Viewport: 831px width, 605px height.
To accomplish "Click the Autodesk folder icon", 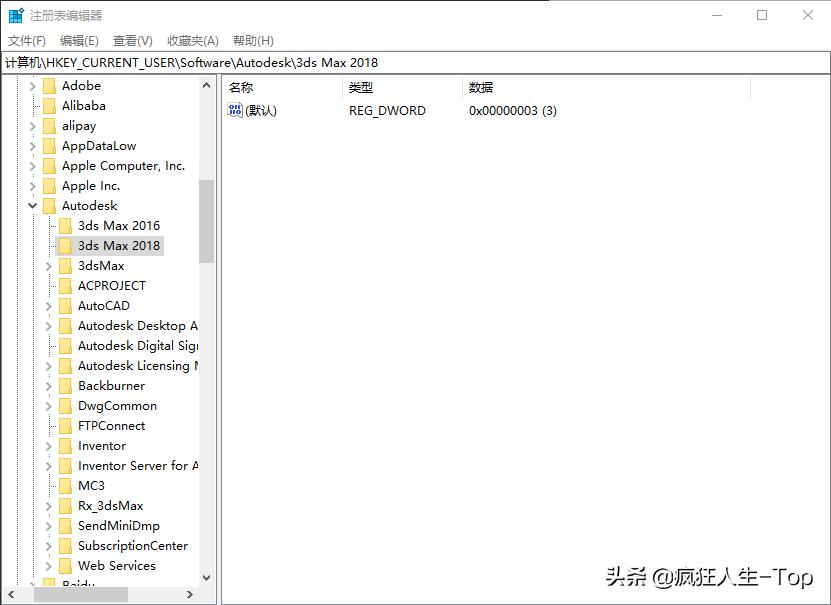I will pyautogui.click(x=50, y=205).
